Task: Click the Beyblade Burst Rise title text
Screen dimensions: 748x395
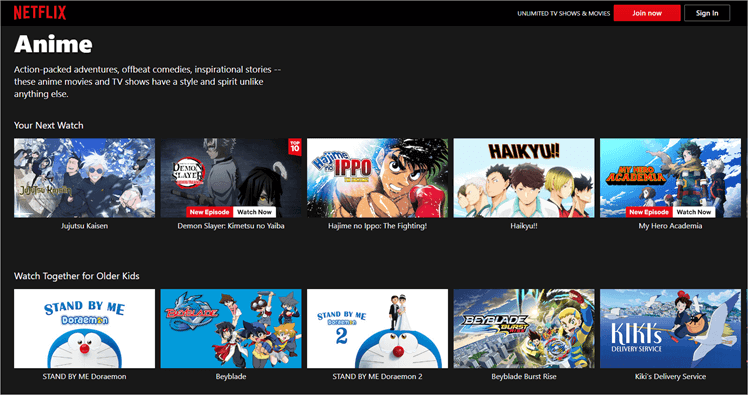Action: click(x=524, y=376)
